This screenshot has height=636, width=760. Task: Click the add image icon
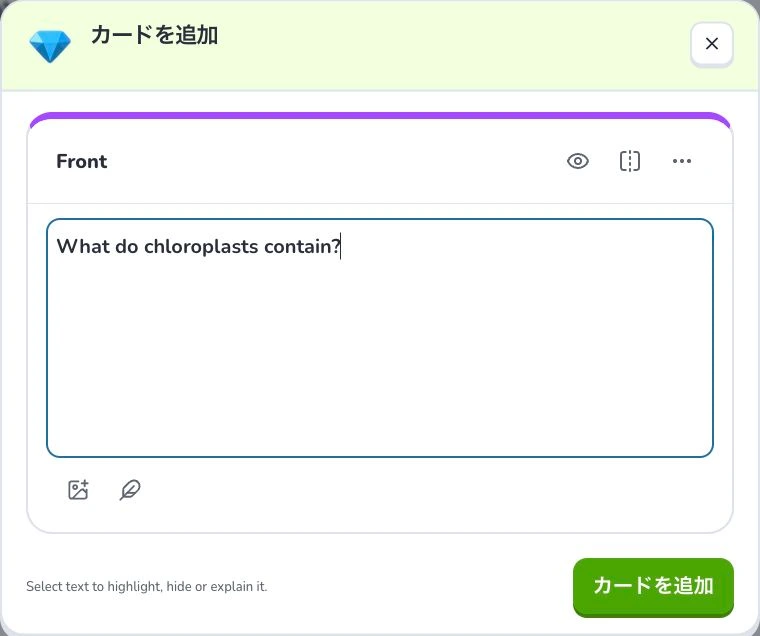click(x=79, y=490)
